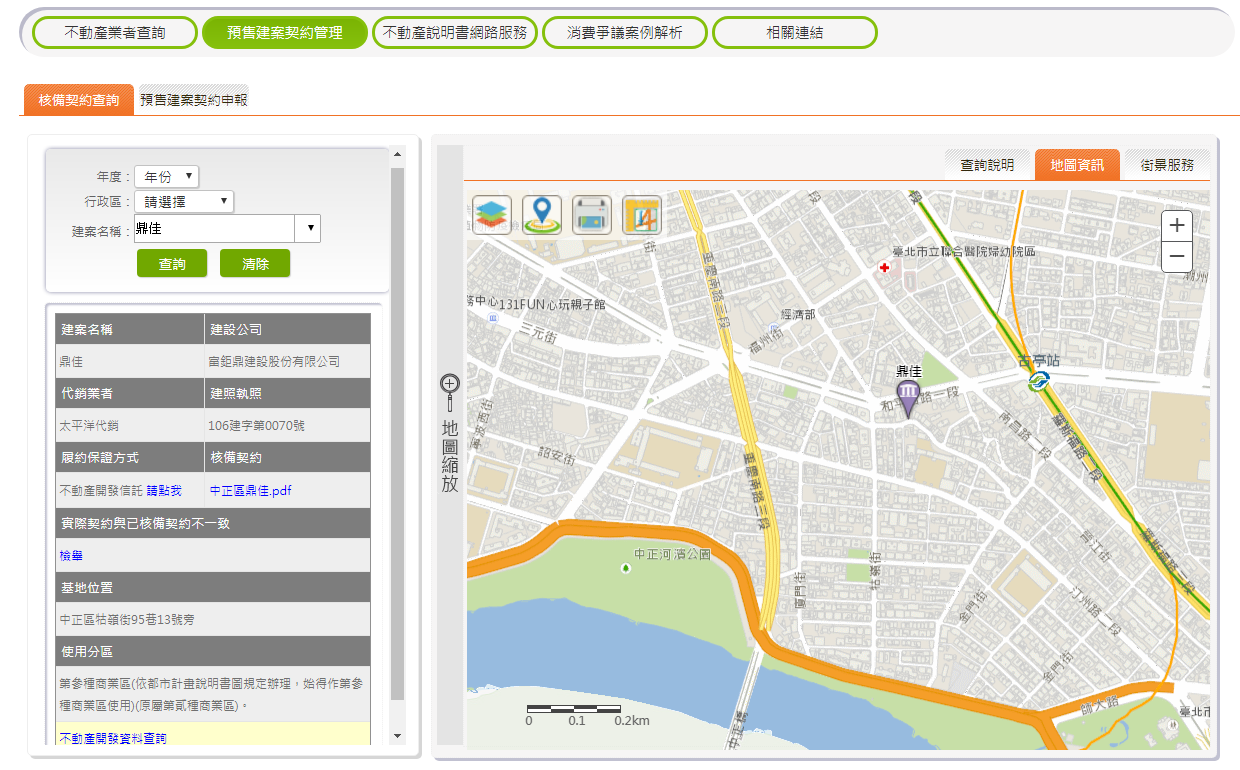
Task: Expand the 行政區 district dropdown
Action: pyautogui.click(x=184, y=202)
